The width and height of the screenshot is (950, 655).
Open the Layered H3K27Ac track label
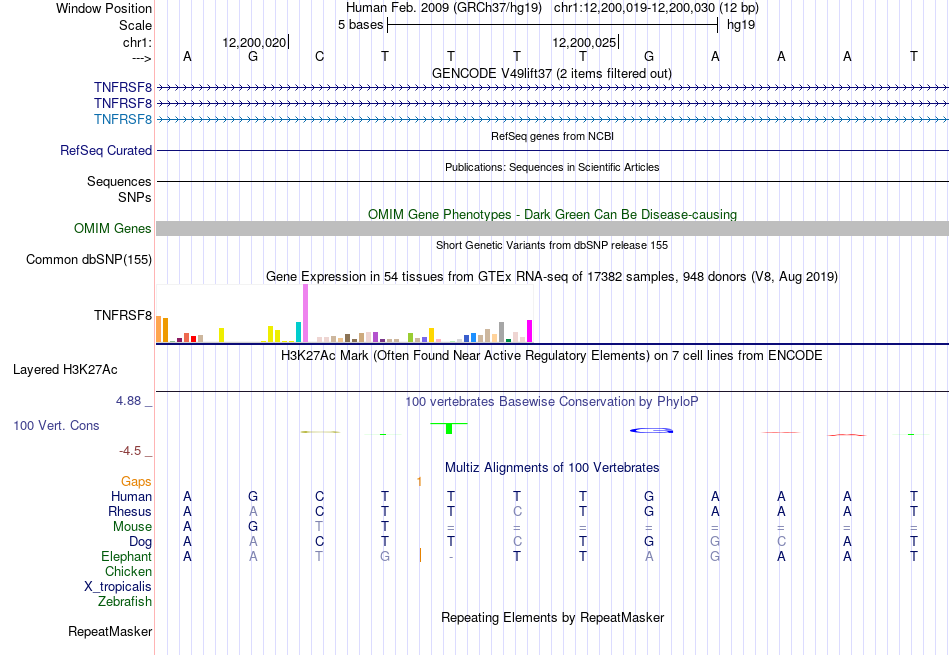pyautogui.click(x=65, y=370)
